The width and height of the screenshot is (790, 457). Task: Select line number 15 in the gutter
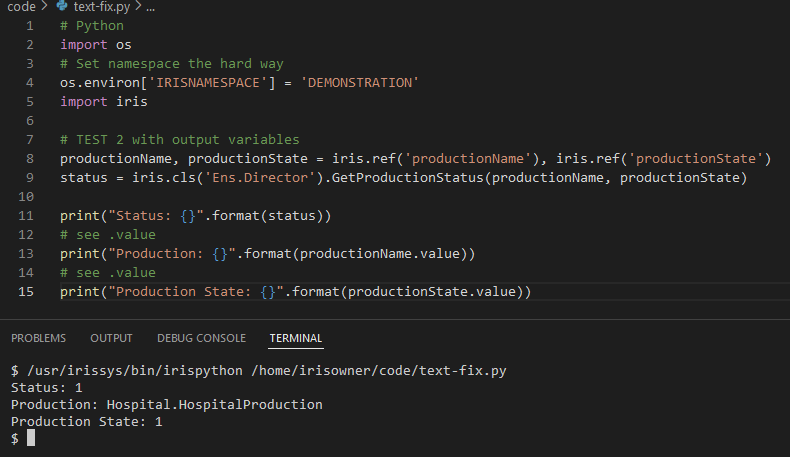point(26,291)
